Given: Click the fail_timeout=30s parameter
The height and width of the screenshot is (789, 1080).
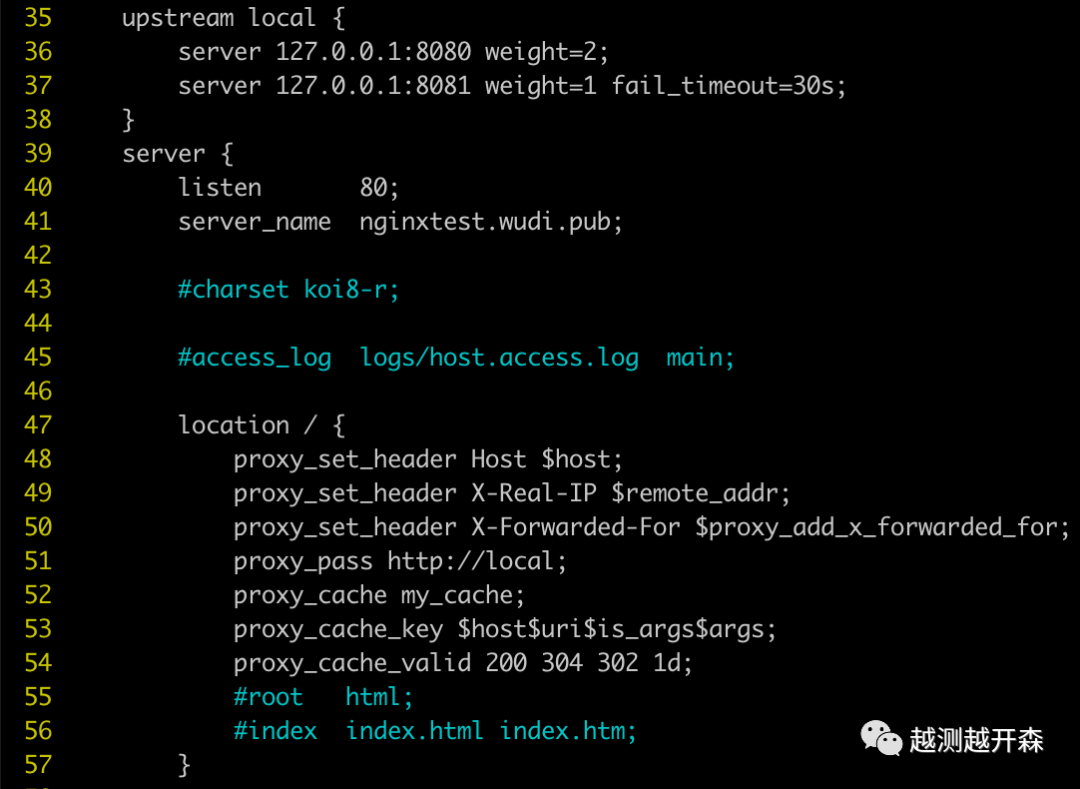Looking at the screenshot, I should click(x=728, y=86).
